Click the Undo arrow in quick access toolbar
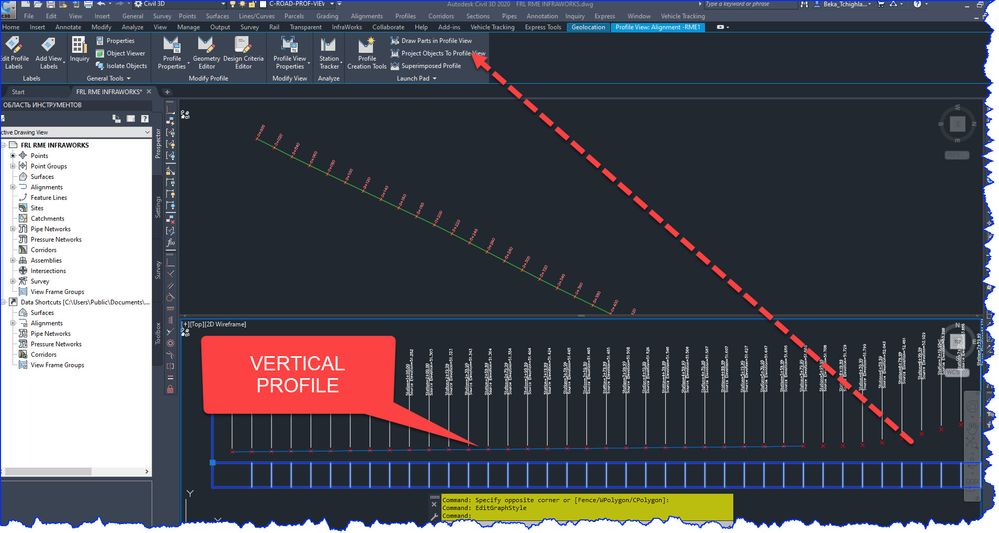This screenshot has width=999, height=533. (x=101, y=4)
